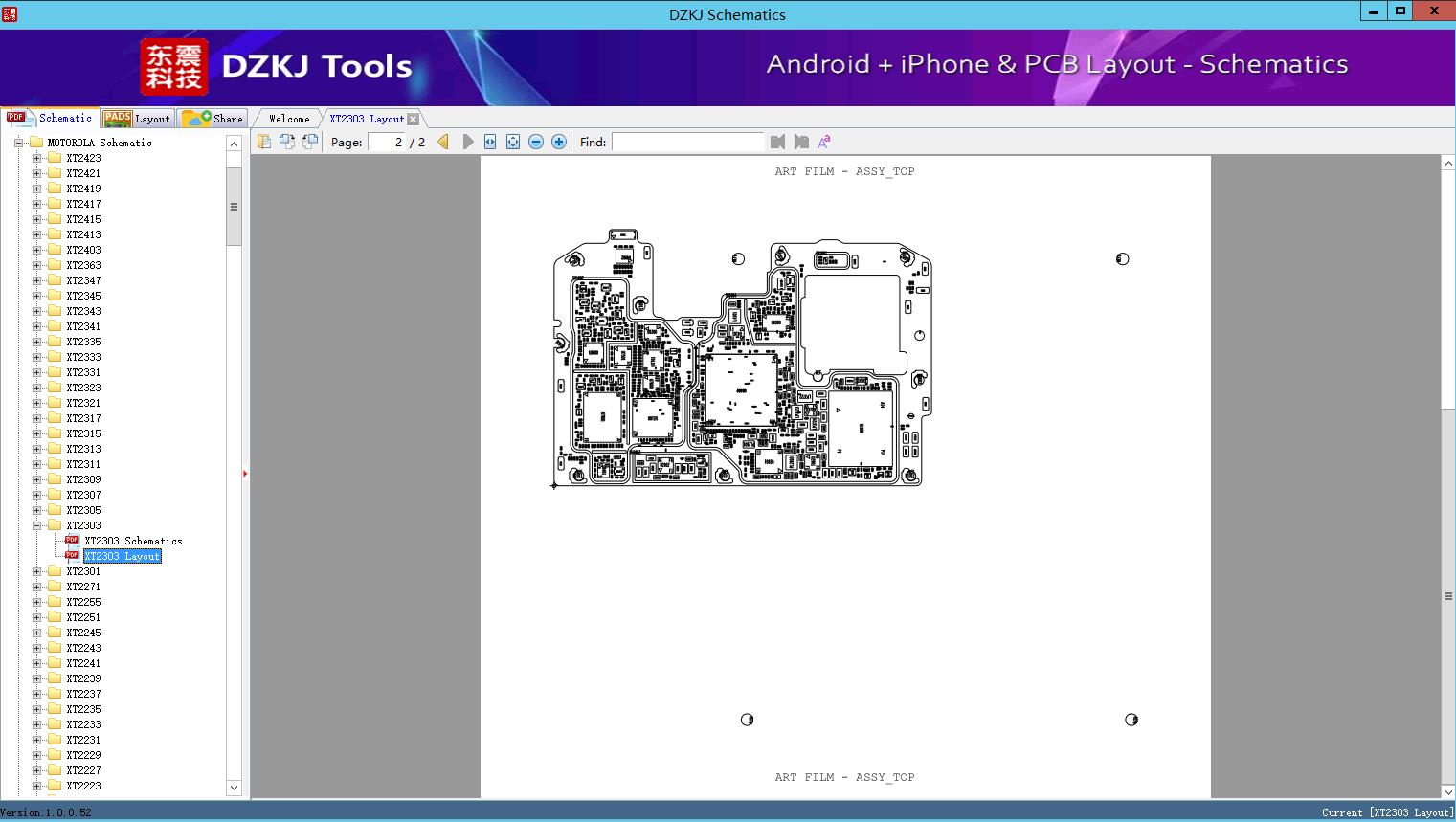Open the Share tab
This screenshot has height=822, width=1456.
click(x=213, y=119)
